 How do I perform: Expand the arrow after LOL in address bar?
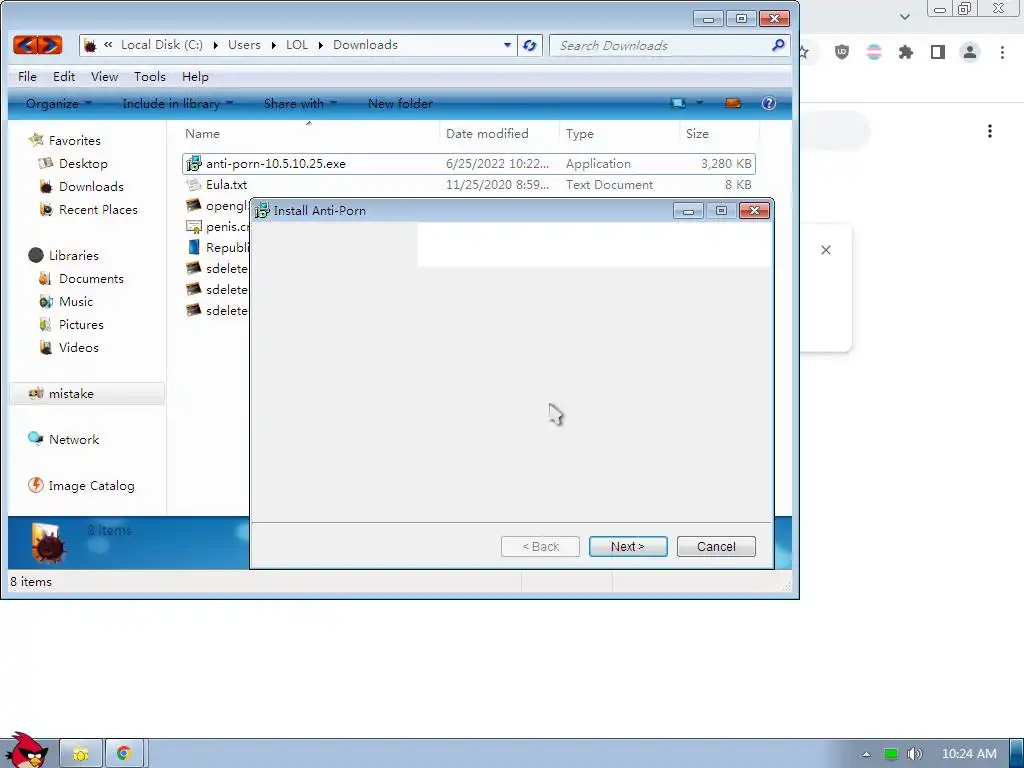[321, 45]
